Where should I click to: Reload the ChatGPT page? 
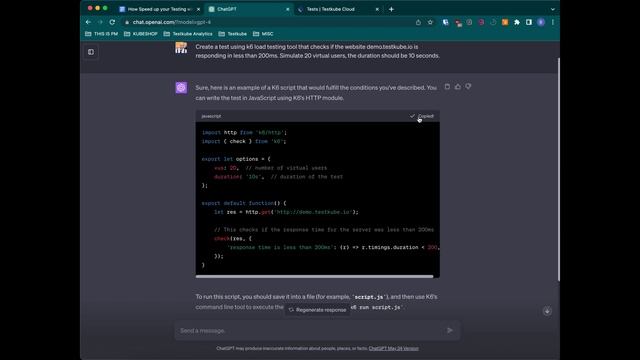pyautogui.click(x=112, y=22)
